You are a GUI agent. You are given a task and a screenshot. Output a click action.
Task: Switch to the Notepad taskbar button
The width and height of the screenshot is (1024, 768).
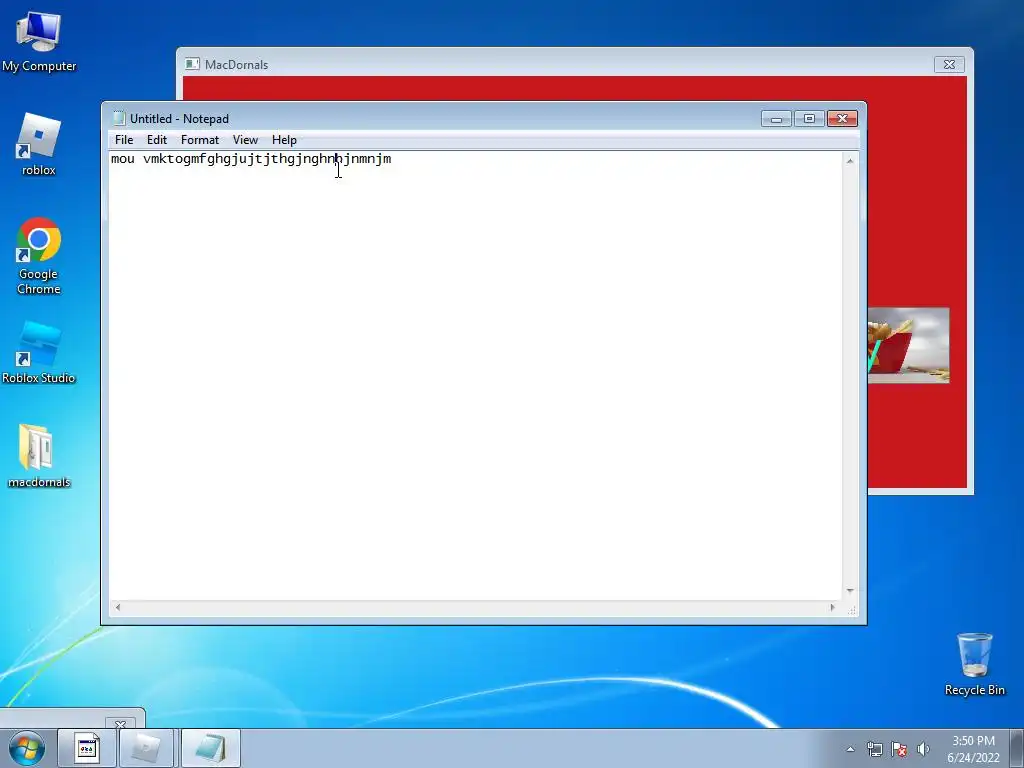[x=210, y=748]
